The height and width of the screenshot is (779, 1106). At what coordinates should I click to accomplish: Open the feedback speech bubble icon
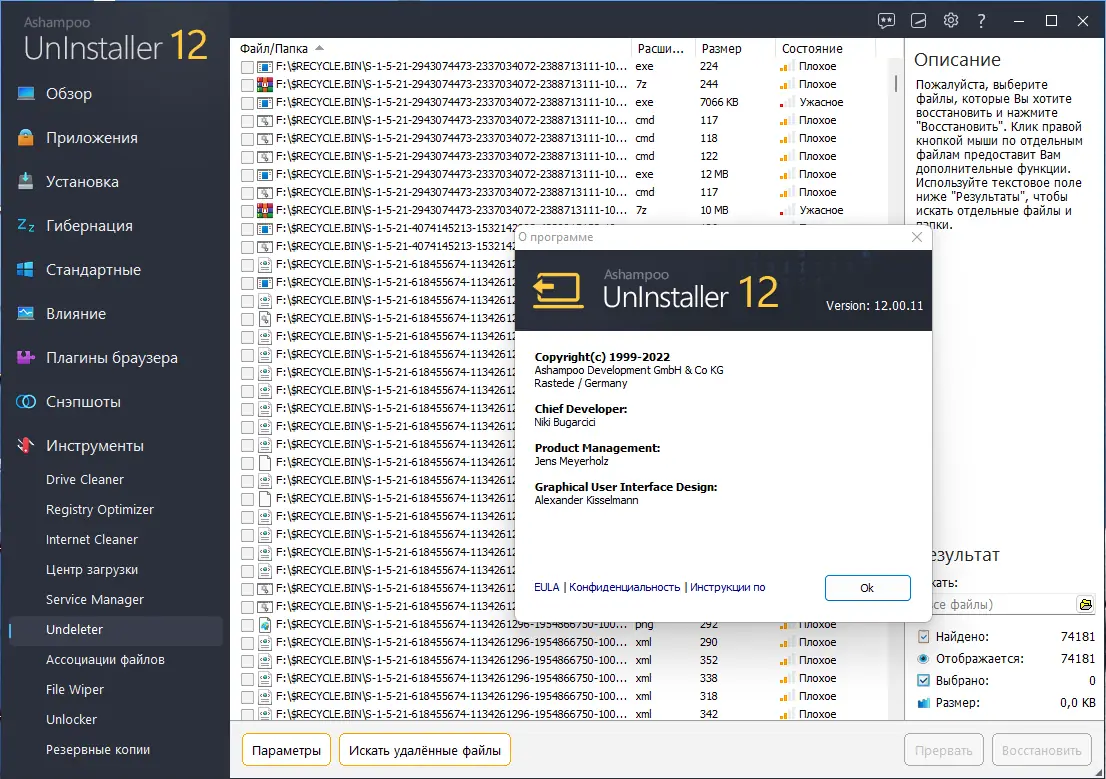point(886,20)
